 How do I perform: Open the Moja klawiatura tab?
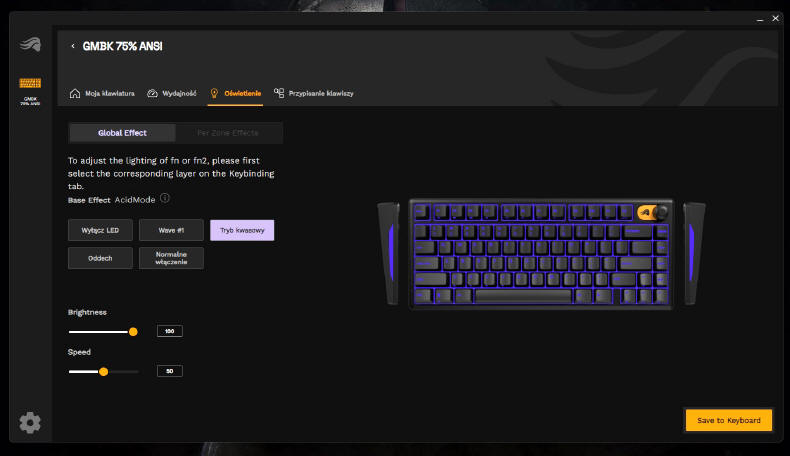(x=102, y=93)
